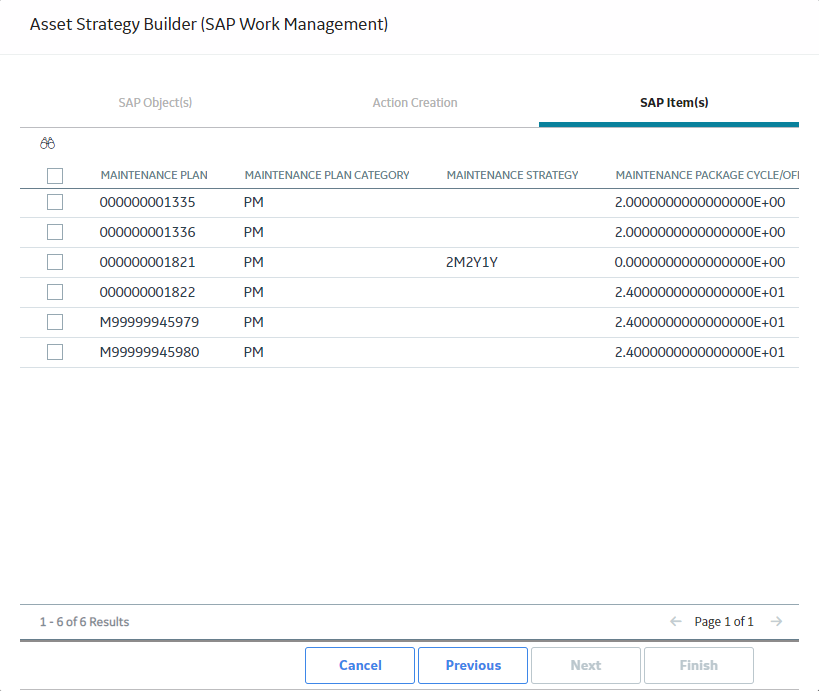Select maintenance plan M99999945979 text
The width and height of the screenshot is (819, 691).
click(x=149, y=322)
